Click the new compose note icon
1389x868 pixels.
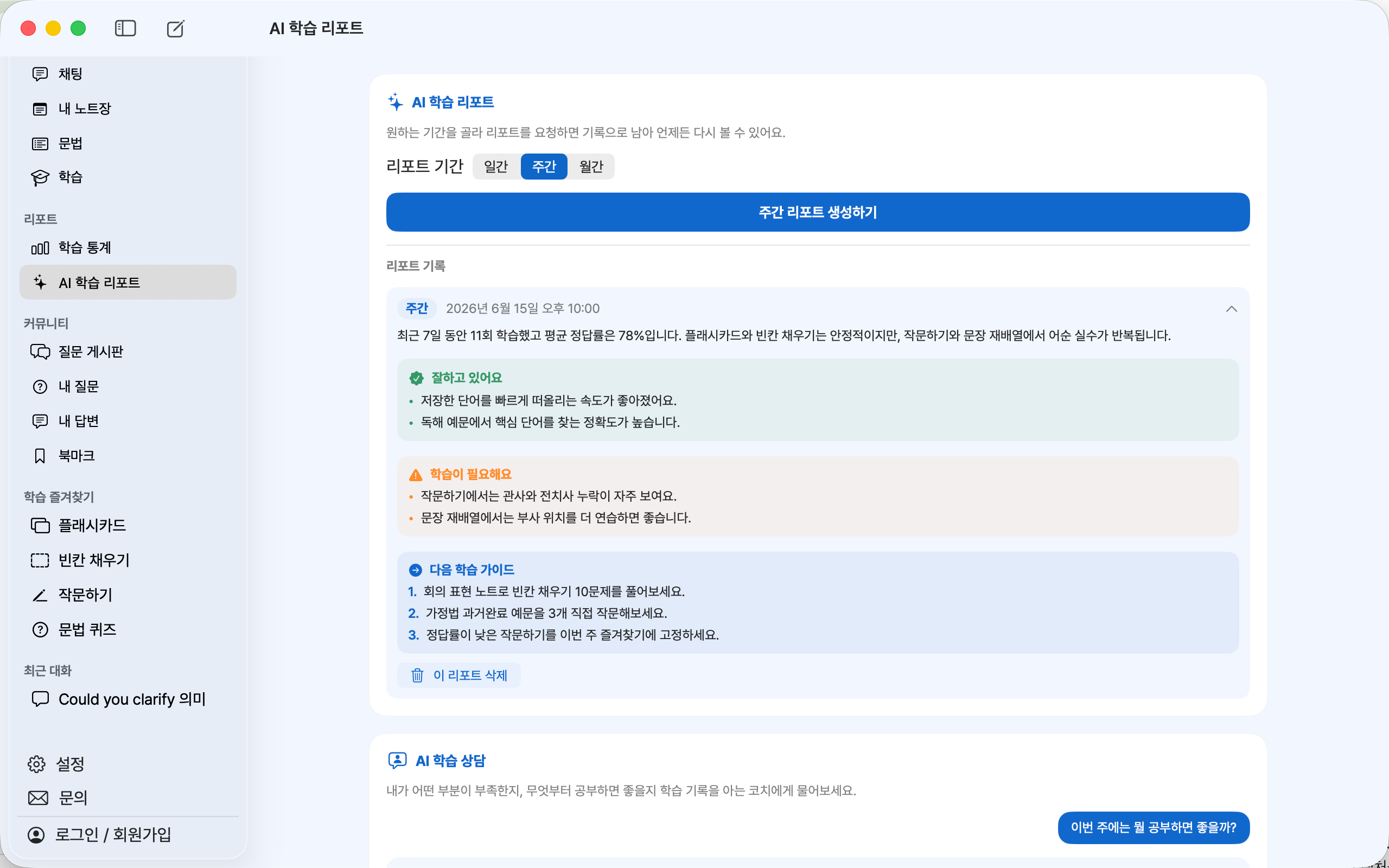[176, 28]
